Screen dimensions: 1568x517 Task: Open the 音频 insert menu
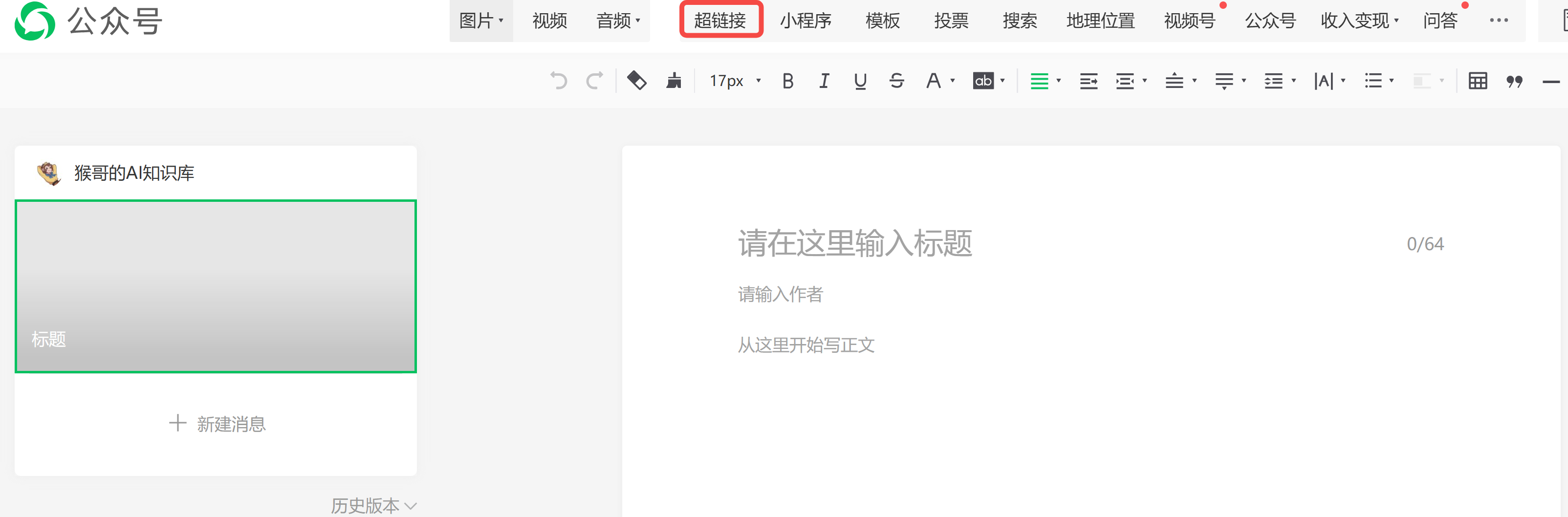(x=618, y=21)
